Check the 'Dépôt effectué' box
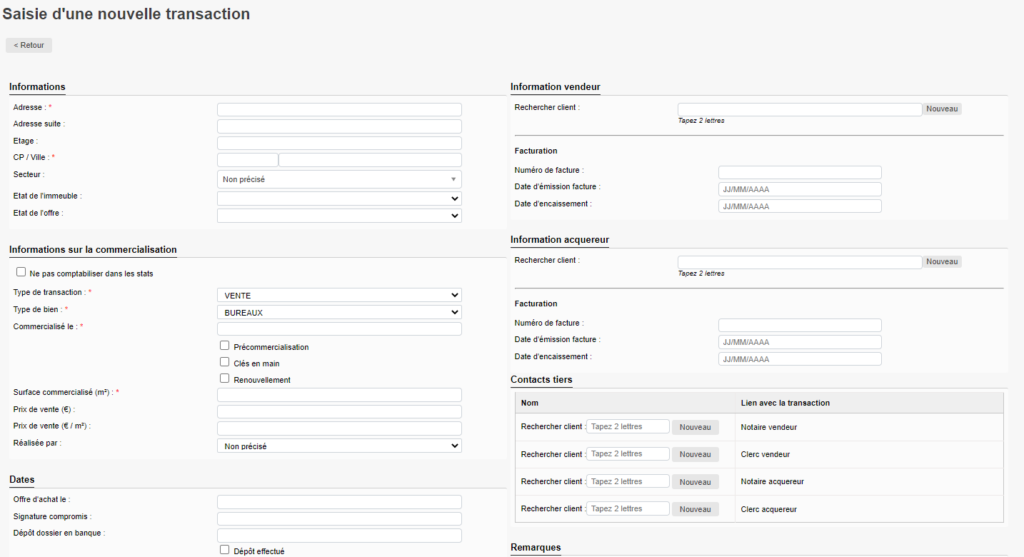Viewport: 1024px width, 557px height. (225, 549)
